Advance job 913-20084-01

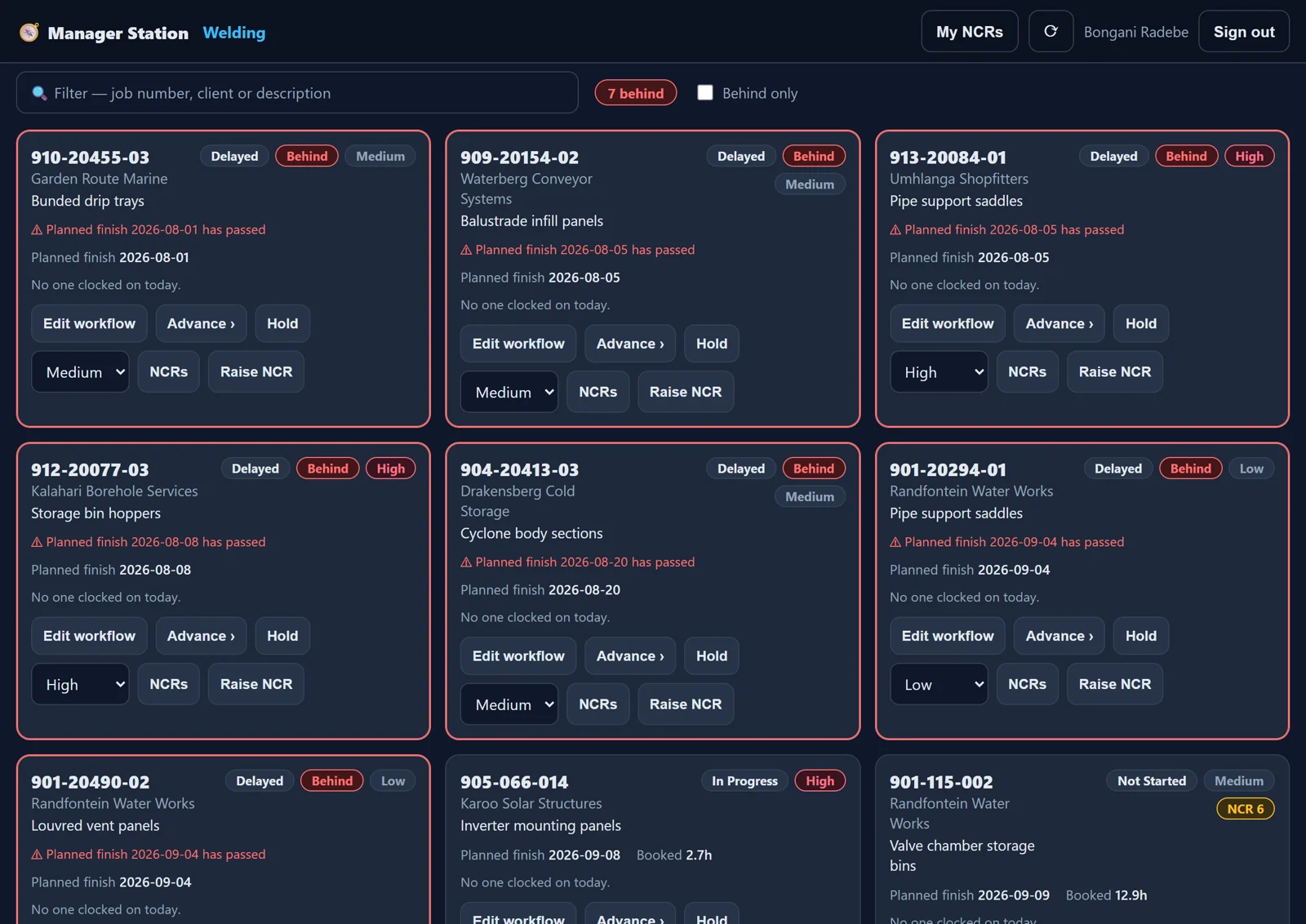[x=1059, y=323]
